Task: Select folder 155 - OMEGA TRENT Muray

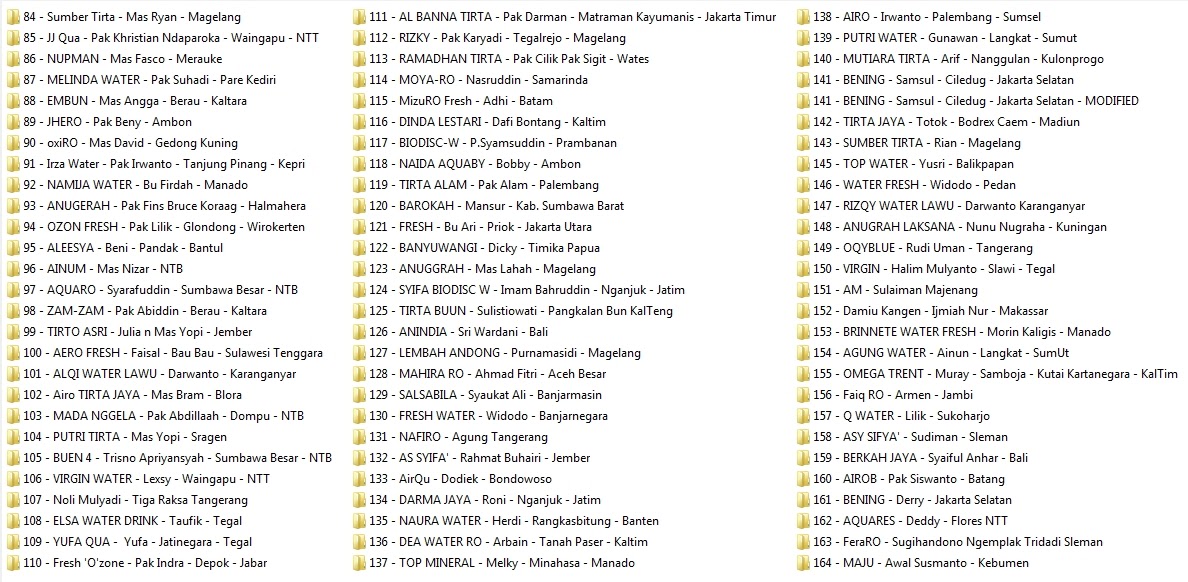Action: [x=989, y=374]
